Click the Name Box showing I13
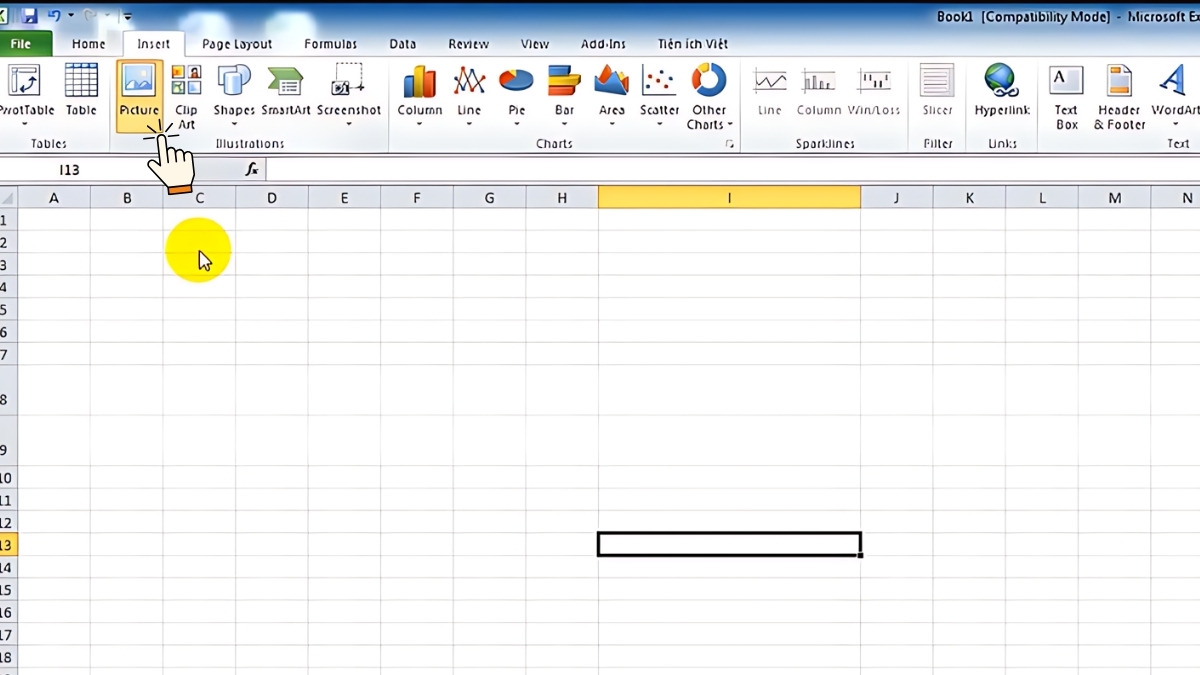This screenshot has height=675, width=1200. pyautogui.click(x=69, y=169)
